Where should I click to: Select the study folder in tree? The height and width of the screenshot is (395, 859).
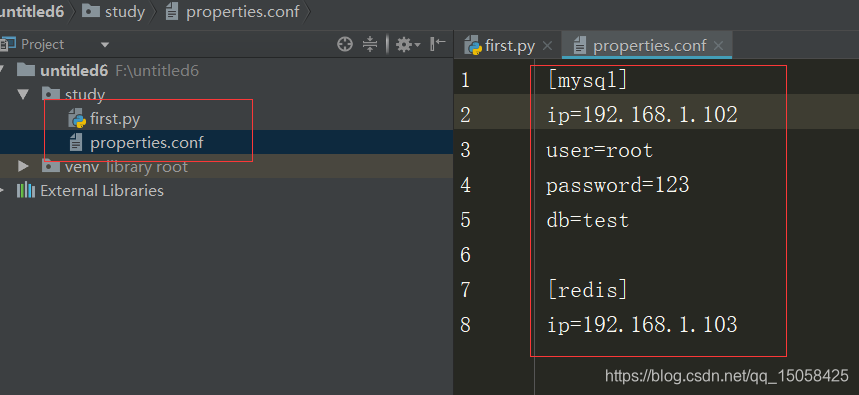(x=84, y=95)
